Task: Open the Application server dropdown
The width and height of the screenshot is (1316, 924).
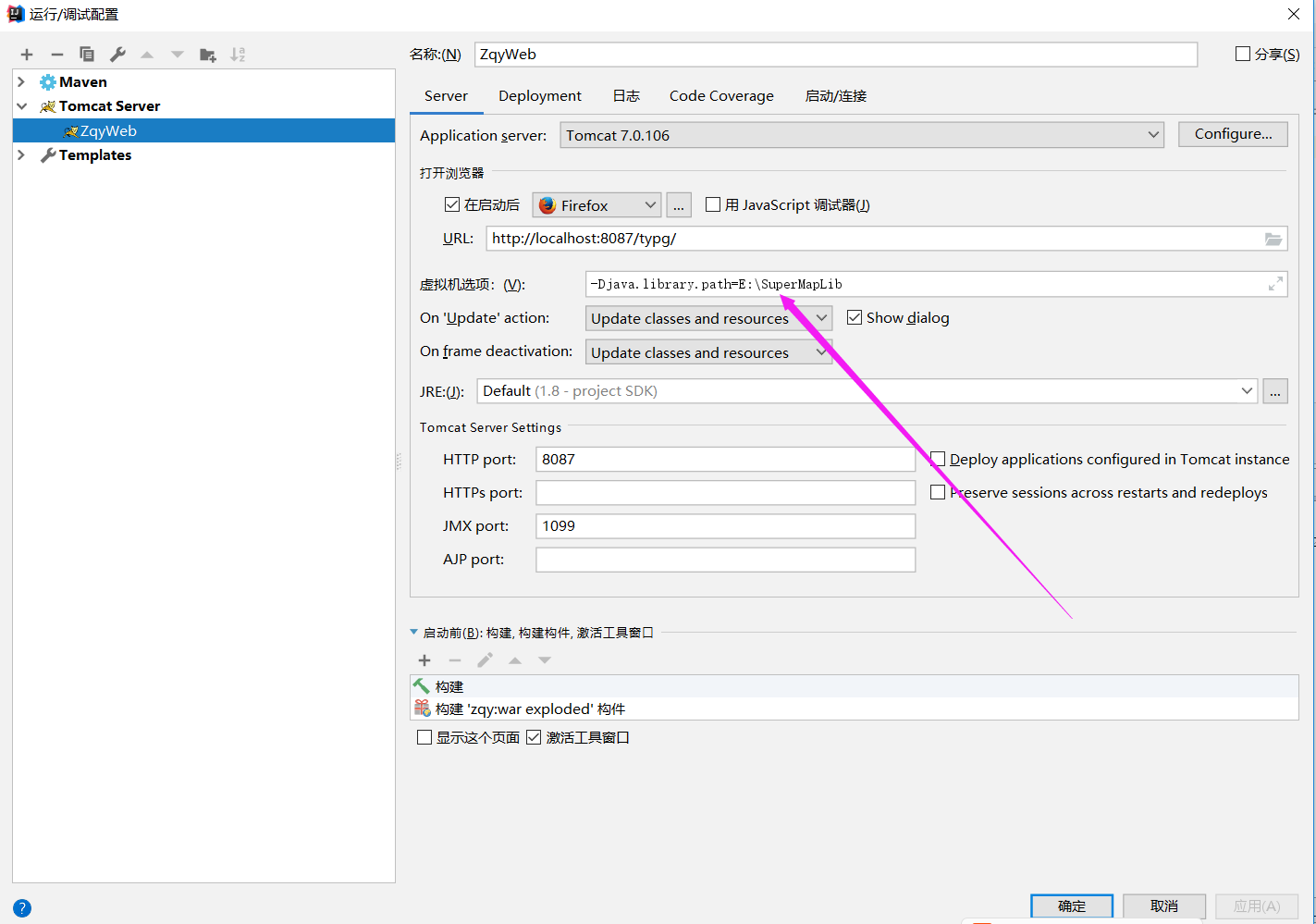Action: point(1153,134)
